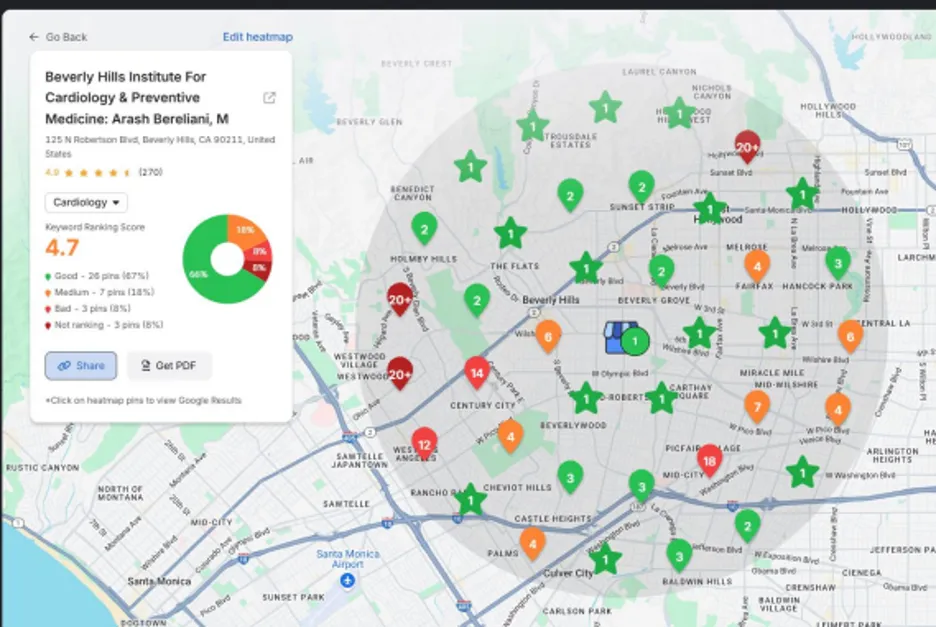The height and width of the screenshot is (628, 936).
Task: Click the green star pin at Culver City
Action: click(605, 559)
